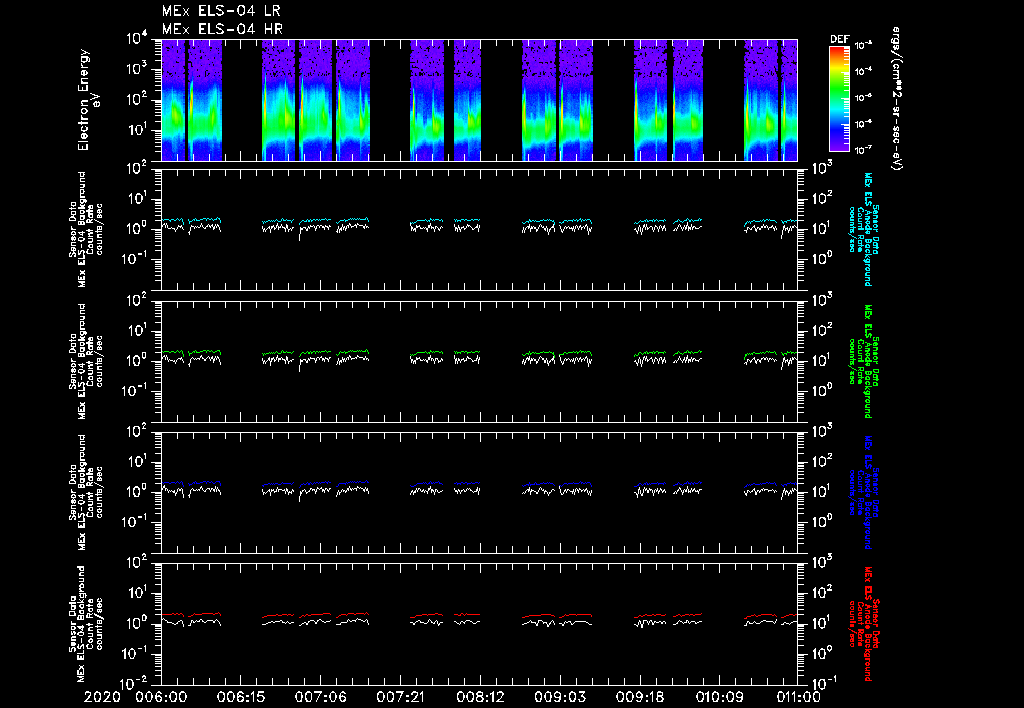This screenshot has height=708, width=1024.
Task: Click the "008:12" time axis label
Action: click(x=480, y=698)
